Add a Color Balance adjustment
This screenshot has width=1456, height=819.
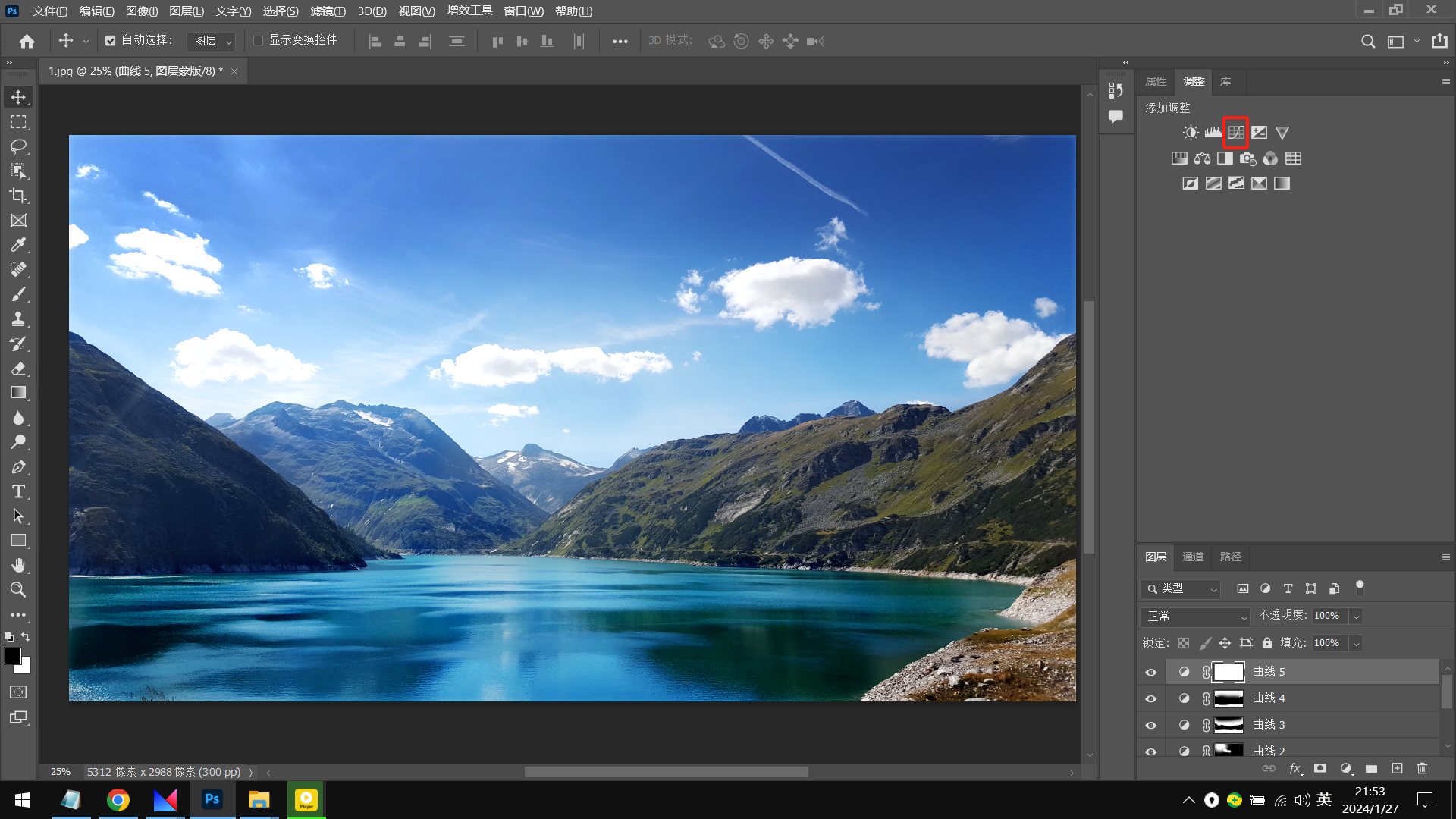pyautogui.click(x=1202, y=158)
